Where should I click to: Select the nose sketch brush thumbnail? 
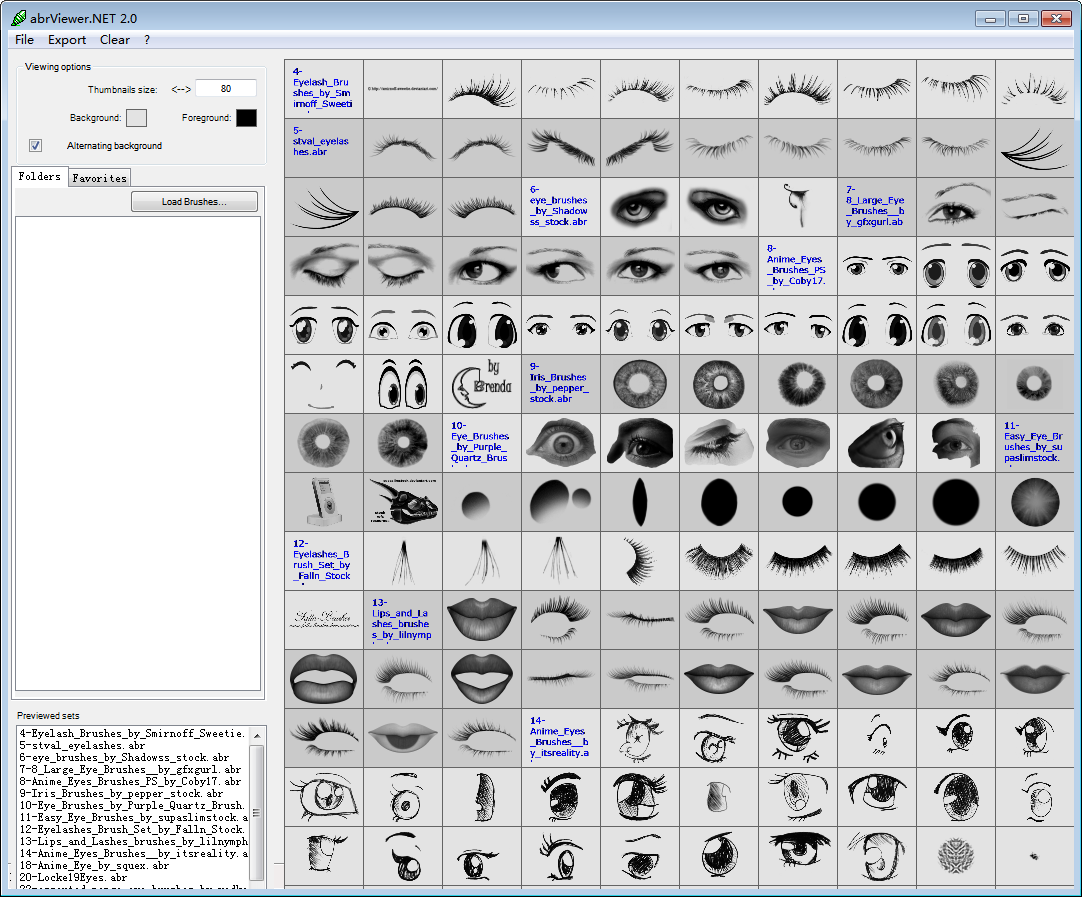[x=481, y=796]
